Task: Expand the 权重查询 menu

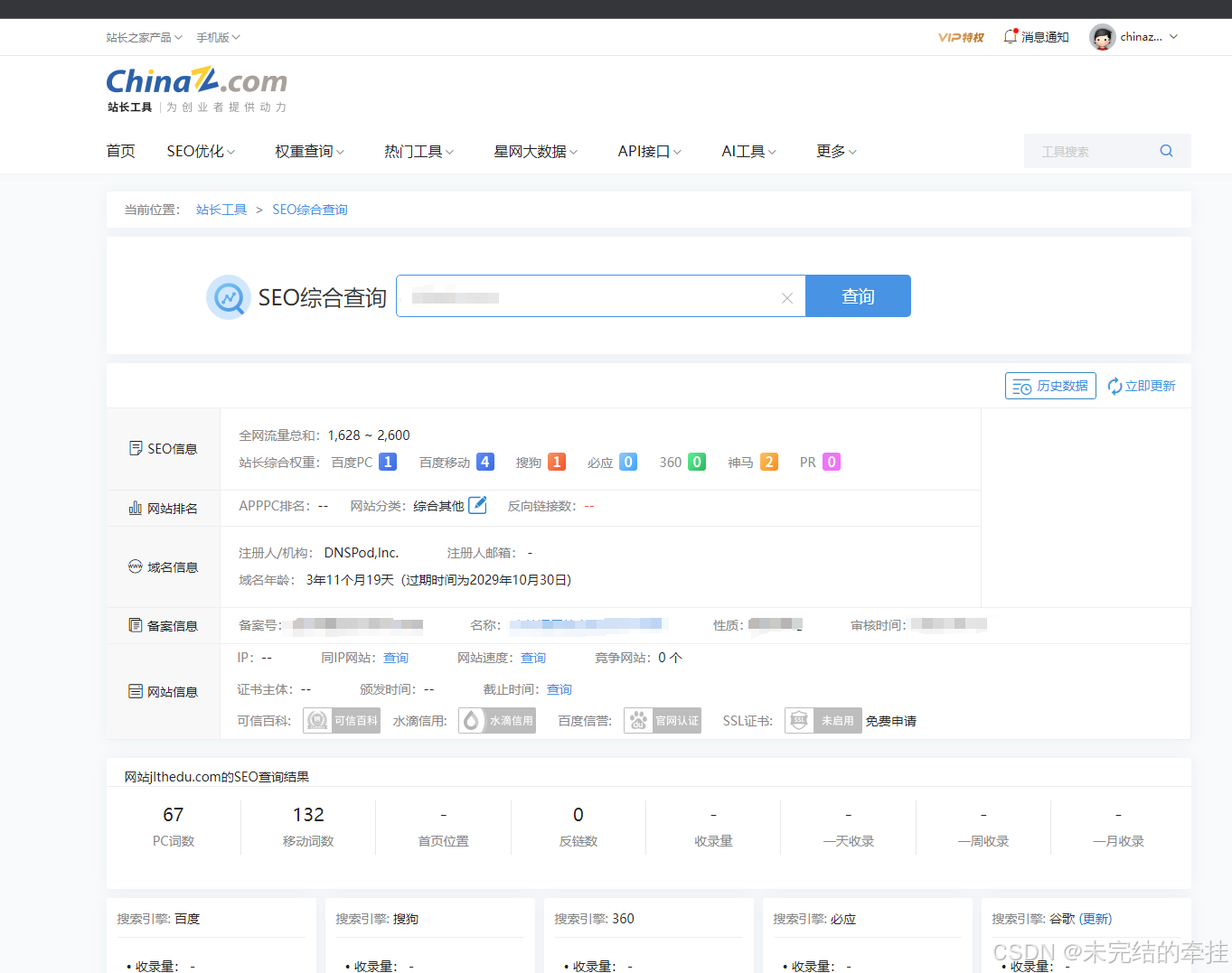Action: tap(309, 151)
